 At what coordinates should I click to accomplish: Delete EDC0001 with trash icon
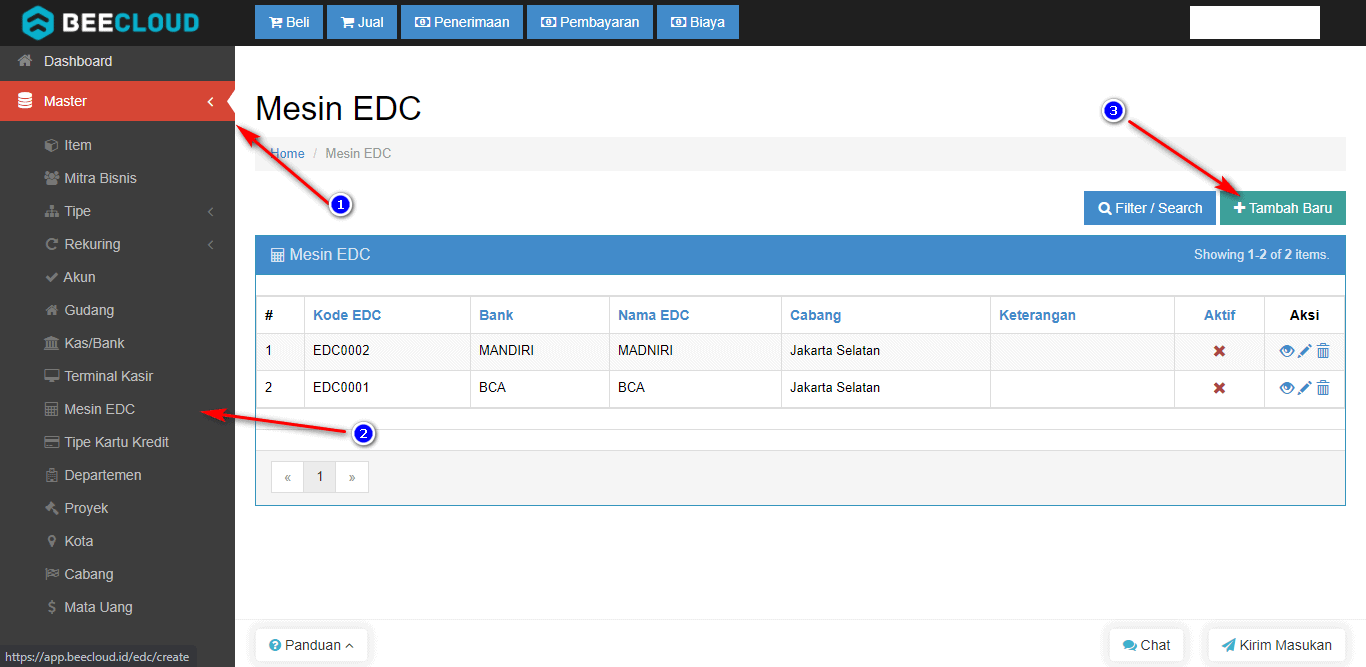coord(1323,388)
